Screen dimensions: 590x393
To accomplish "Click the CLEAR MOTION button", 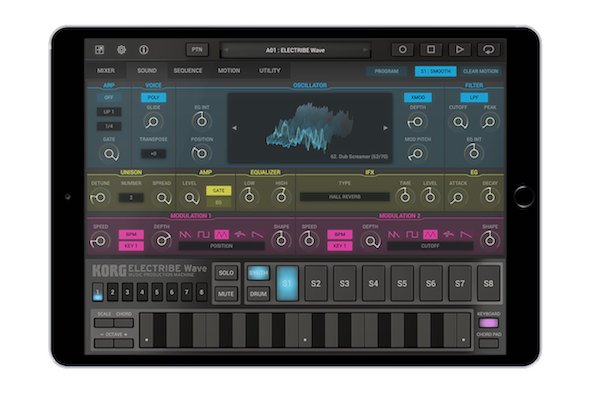I will tap(481, 71).
